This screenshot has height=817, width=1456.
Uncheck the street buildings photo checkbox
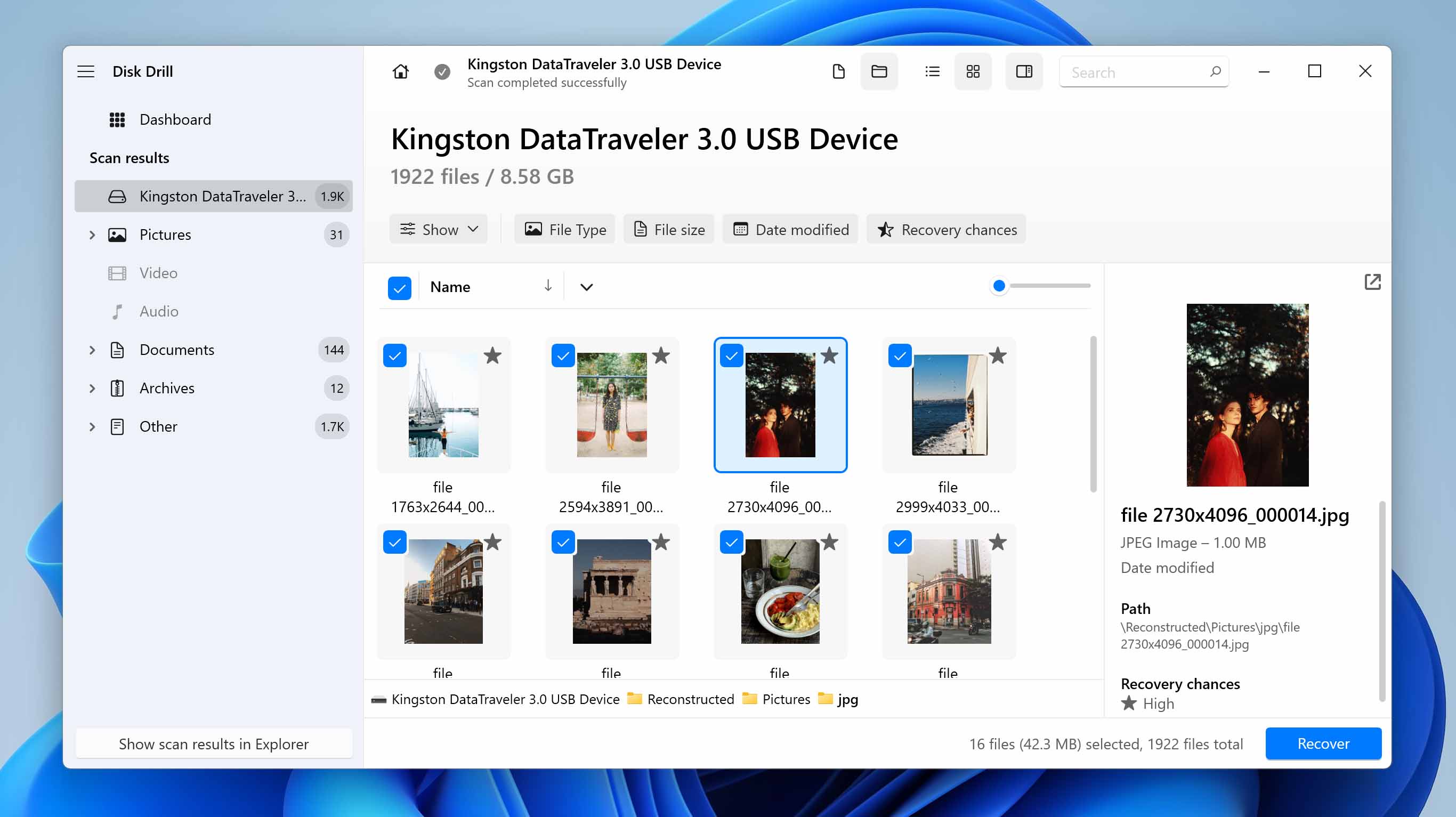[x=394, y=542]
